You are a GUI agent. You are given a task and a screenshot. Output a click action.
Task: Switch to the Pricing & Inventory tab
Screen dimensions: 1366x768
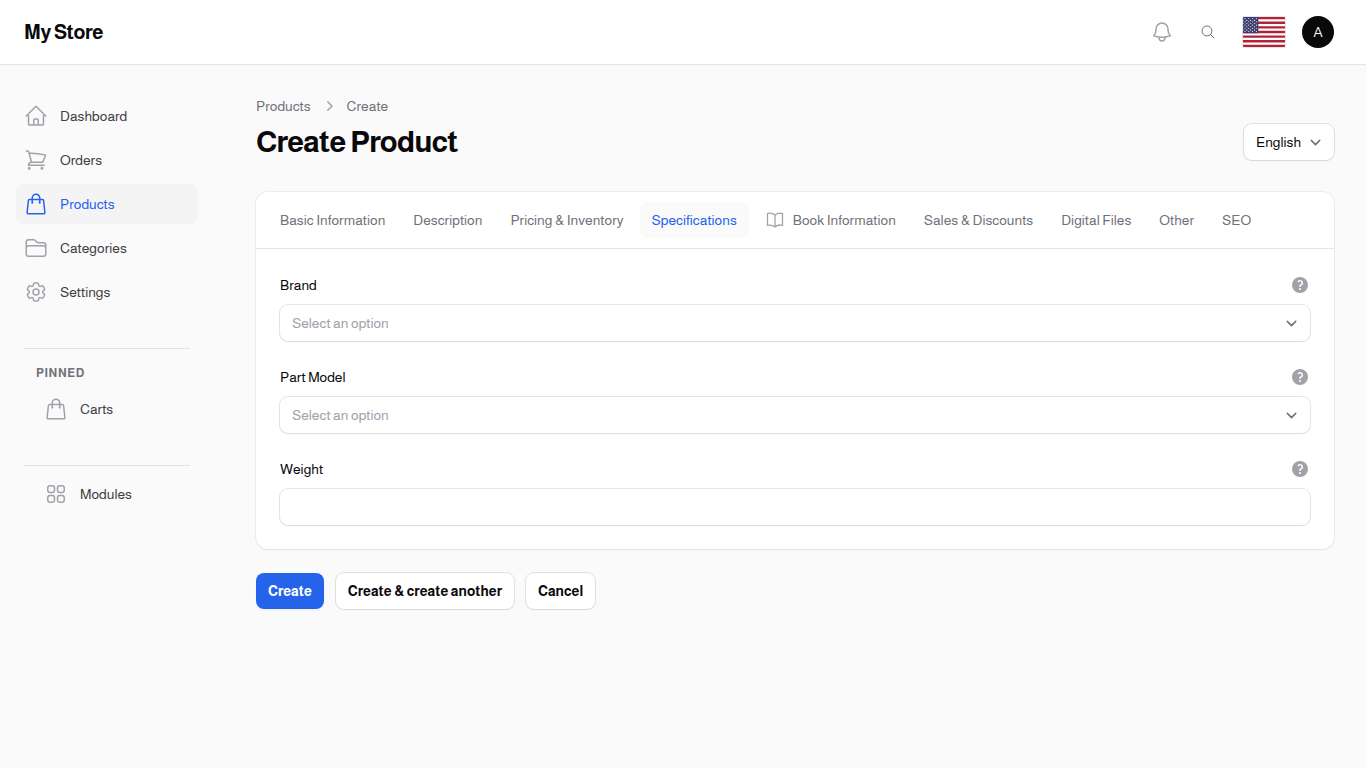(x=566, y=220)
